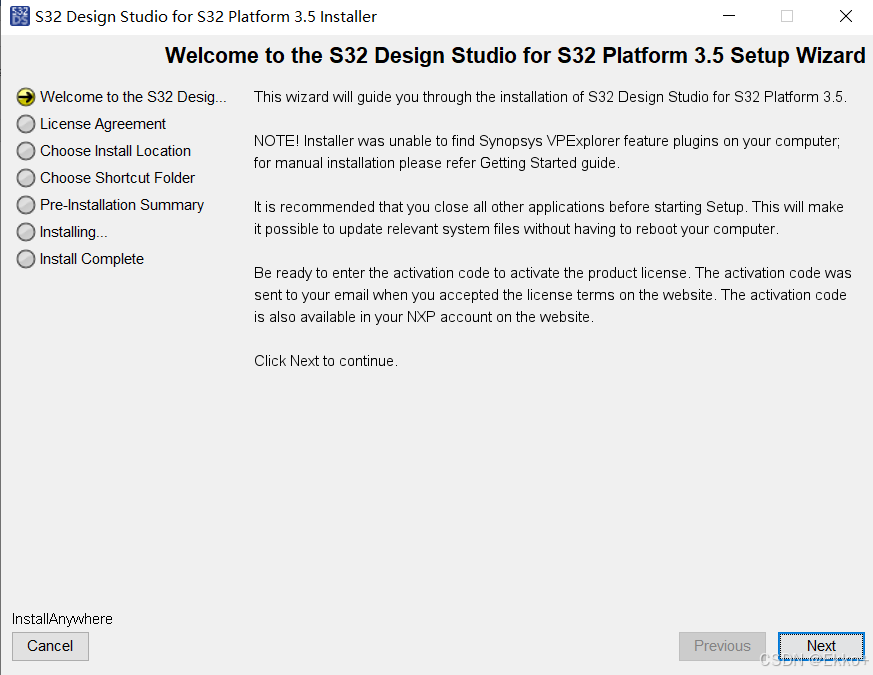Screen dimensions: 873x675
Task: Select the 'Installing...' step label
Action: click(73, 232)
